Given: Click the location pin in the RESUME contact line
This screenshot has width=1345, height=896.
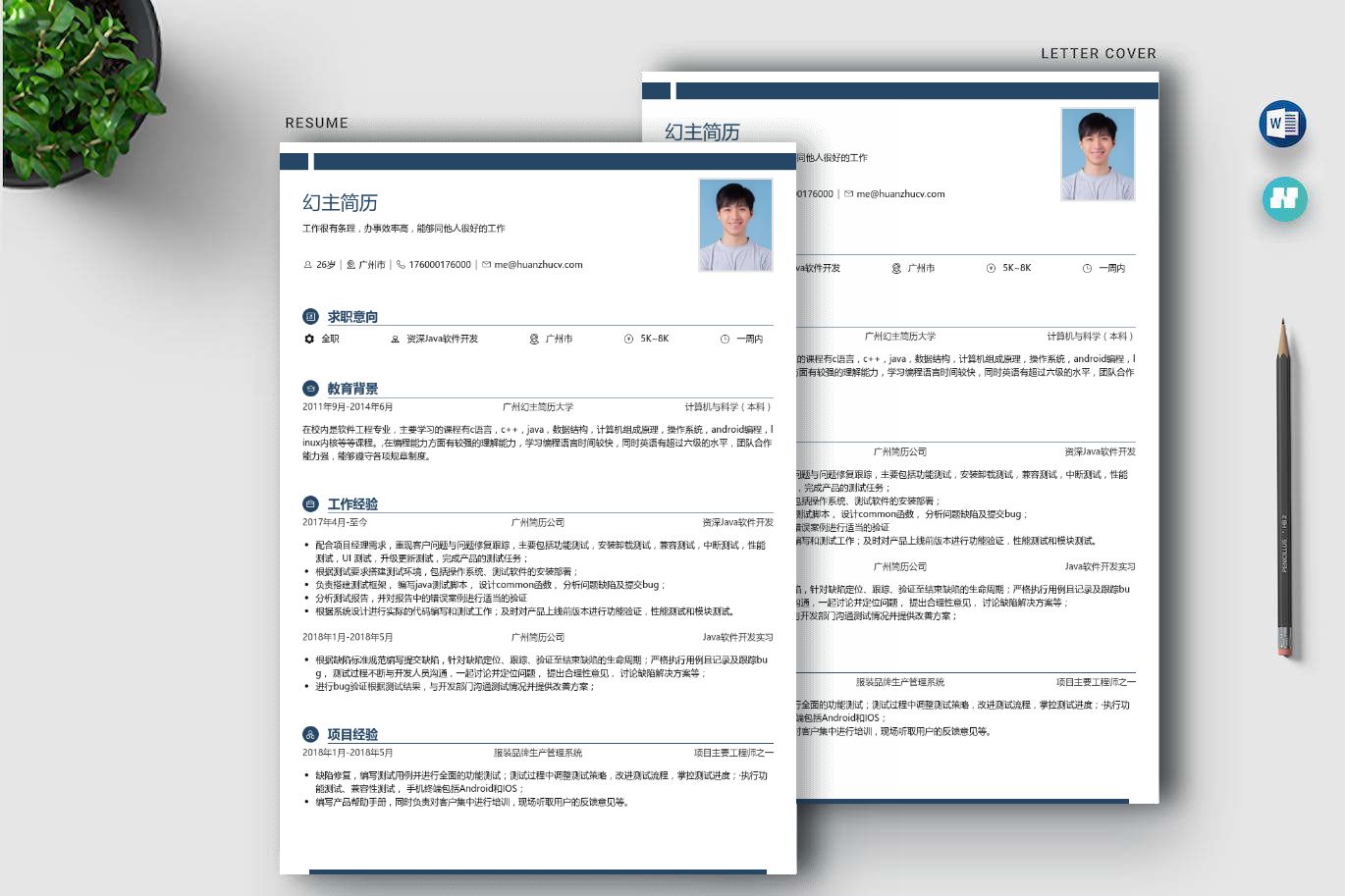Looking at the screenshot, I should pos(350,265).
